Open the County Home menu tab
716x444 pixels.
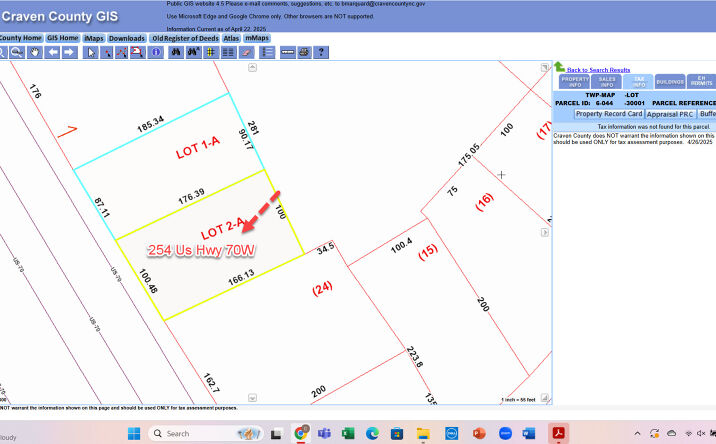(21, 38)
